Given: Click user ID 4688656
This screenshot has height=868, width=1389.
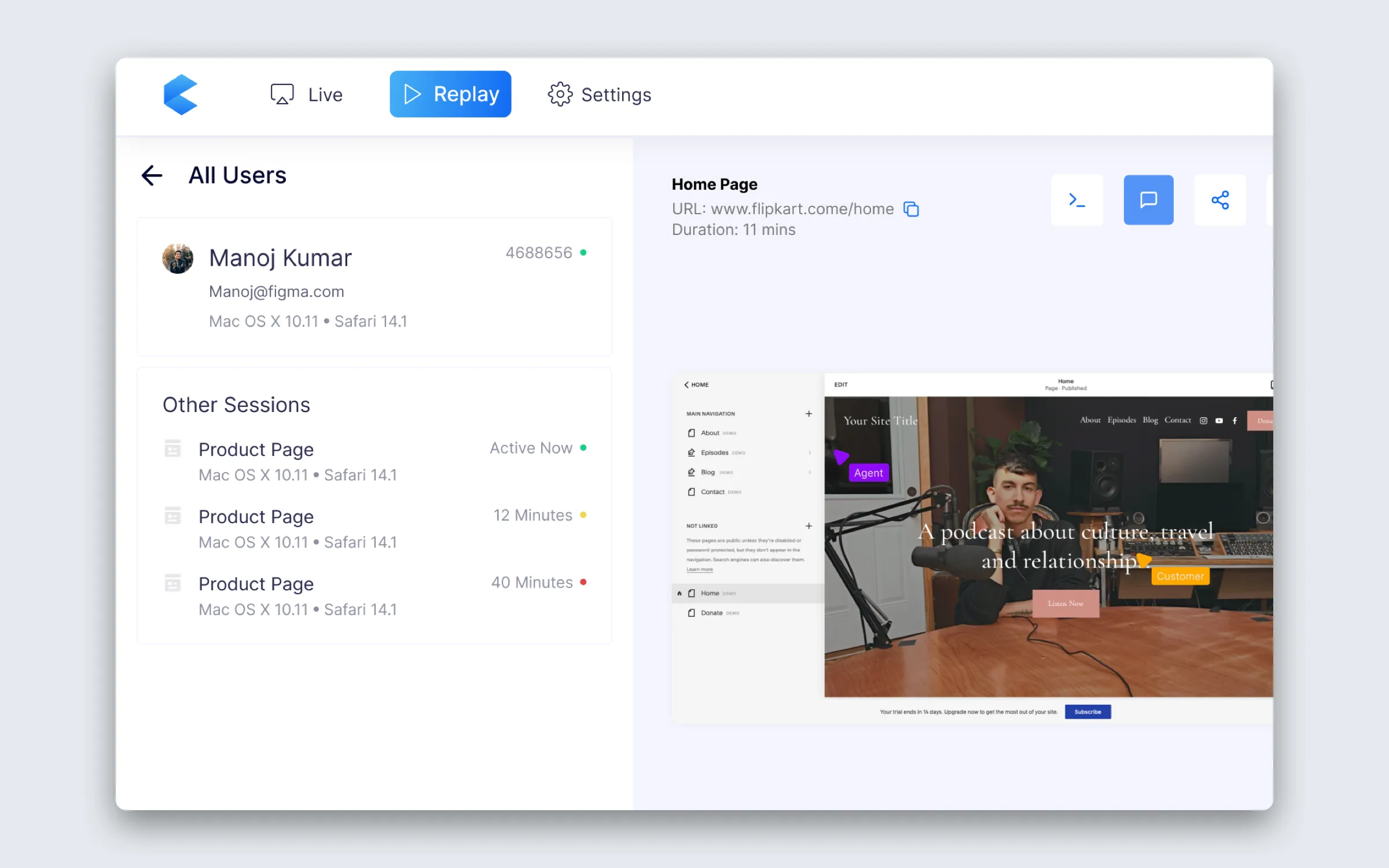Looking at the screenshot, I should pos(539,253).
